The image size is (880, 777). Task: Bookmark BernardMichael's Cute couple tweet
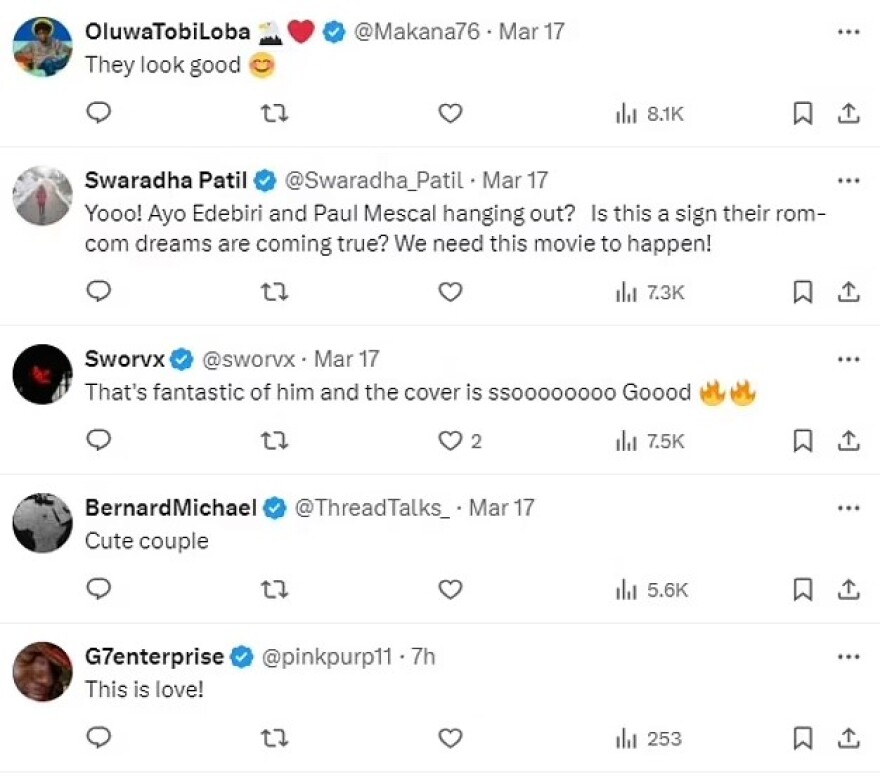(802, 590)
